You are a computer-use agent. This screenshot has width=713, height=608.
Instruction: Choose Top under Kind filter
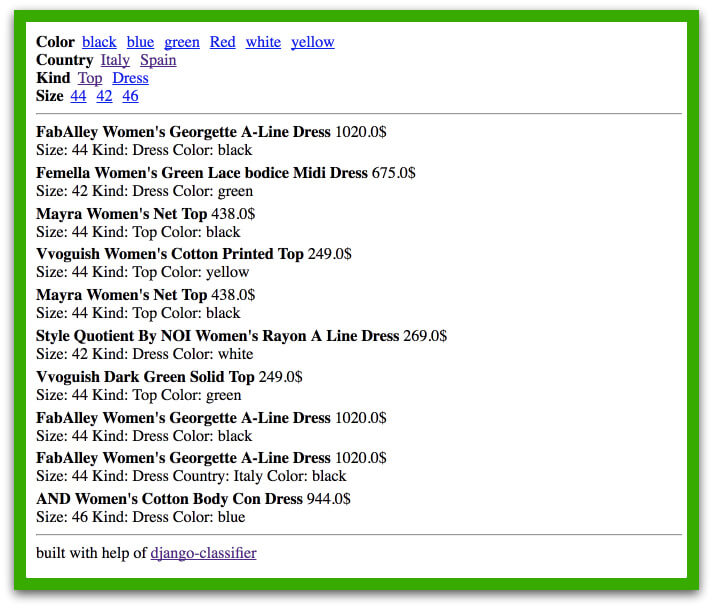90,78
